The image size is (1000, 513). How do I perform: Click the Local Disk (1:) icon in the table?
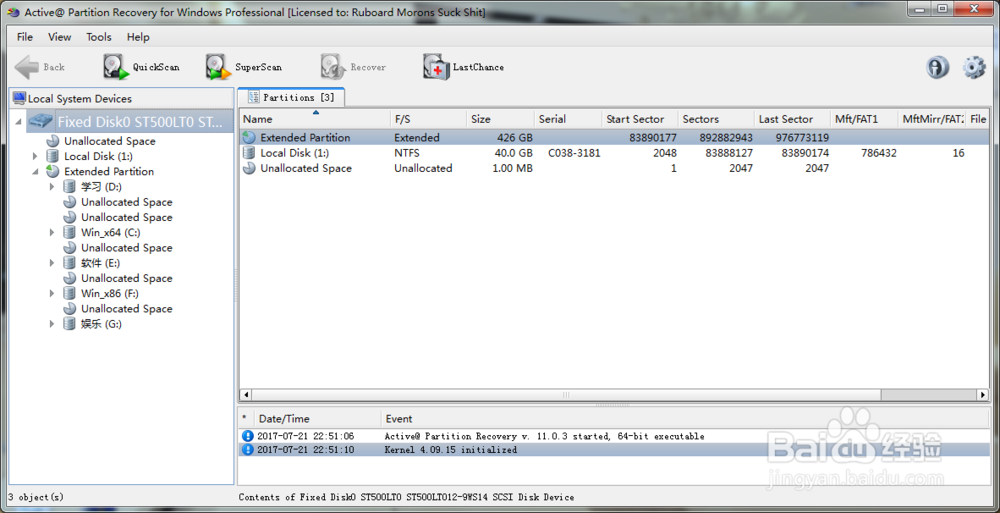(x=249, y=153)
